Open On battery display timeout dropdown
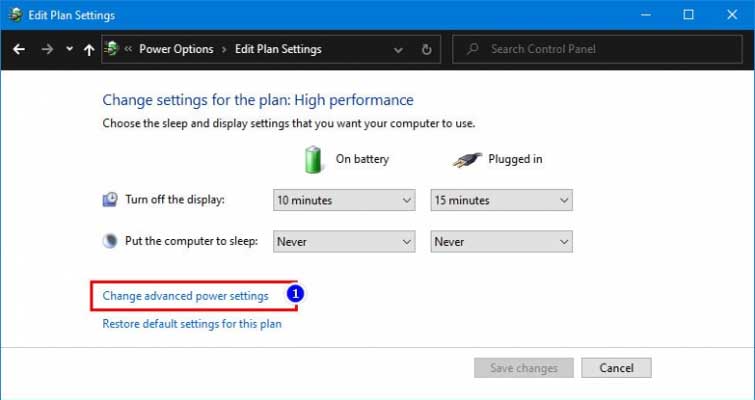This screenshot has height=400, width=755. [x=344, y=200]
